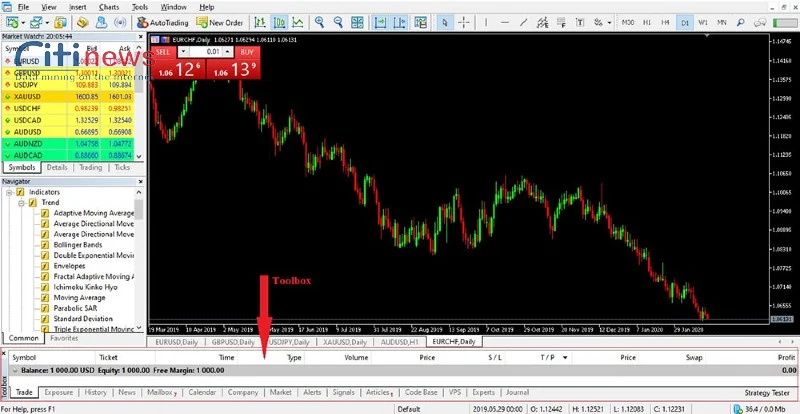Click the memory usage status icon
800x414 pixels.
(x=738, y=408)
